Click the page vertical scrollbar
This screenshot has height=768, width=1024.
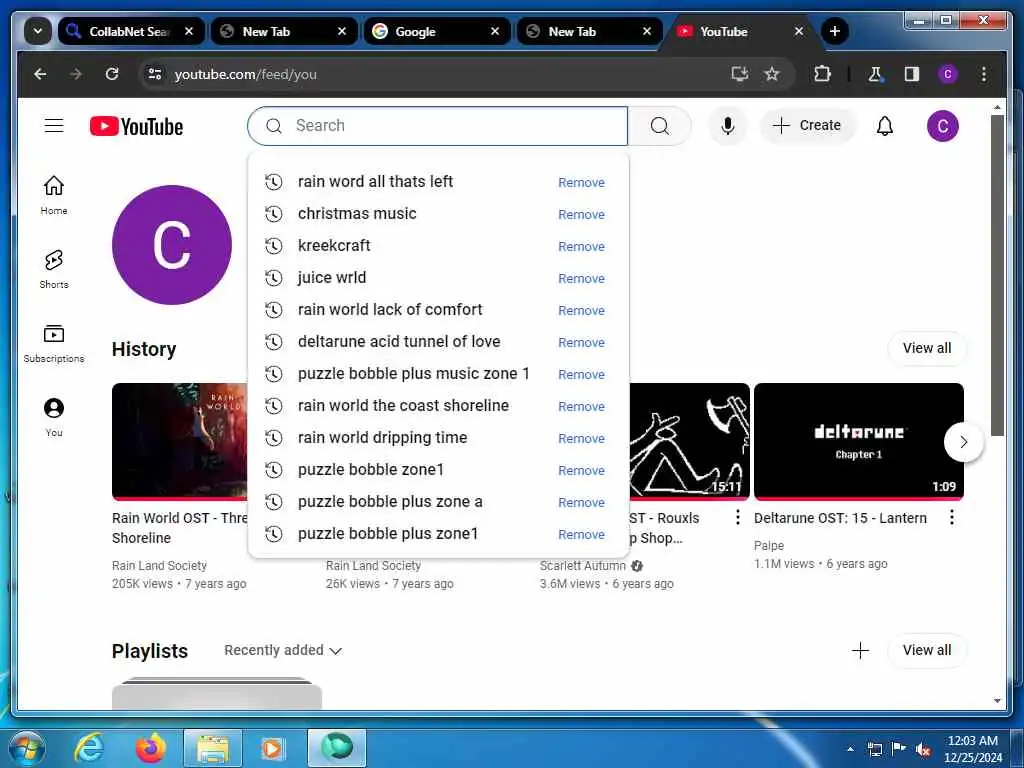997,274
